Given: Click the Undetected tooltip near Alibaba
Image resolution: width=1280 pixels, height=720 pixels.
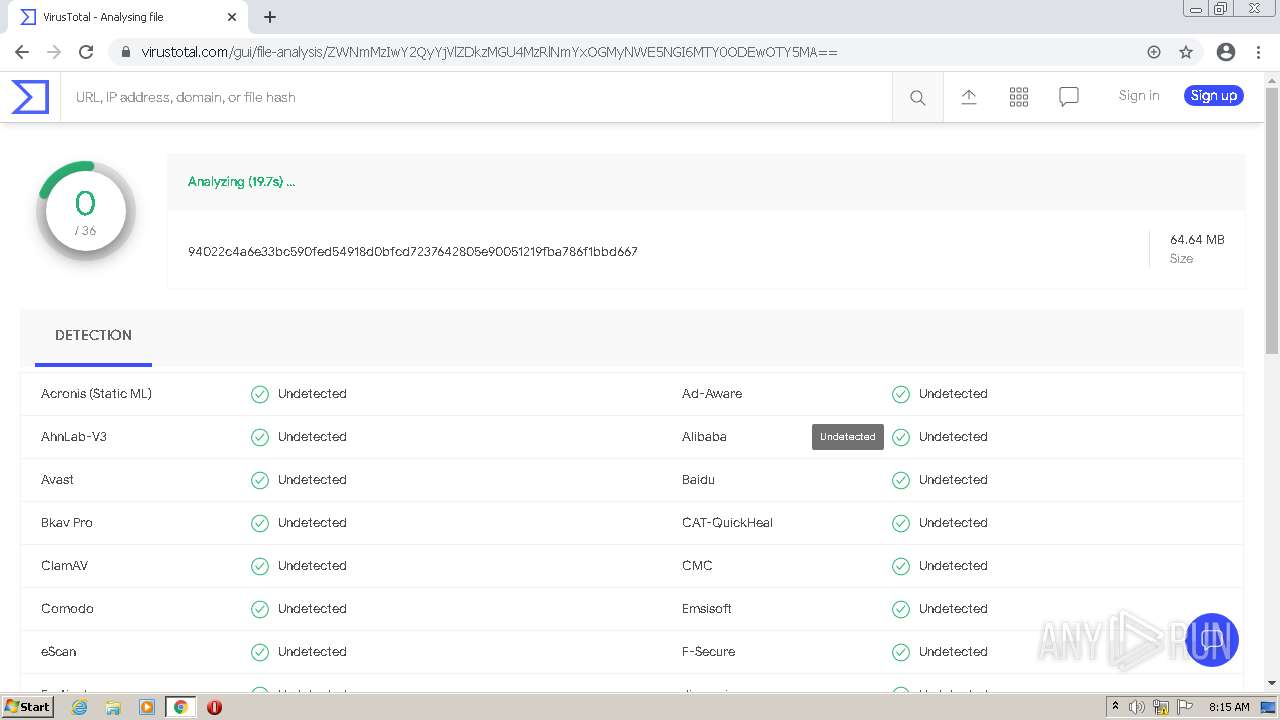Looking at the screenshot, I should [x=848, y=437].
